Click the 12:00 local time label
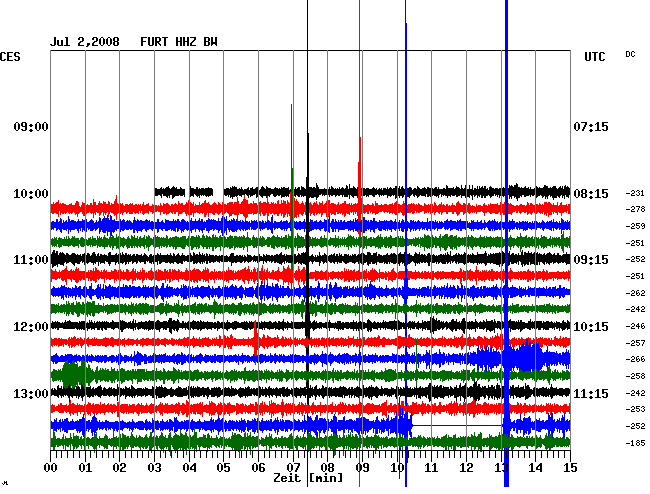Viewport: 650px width, 494px height. (31, 327)
